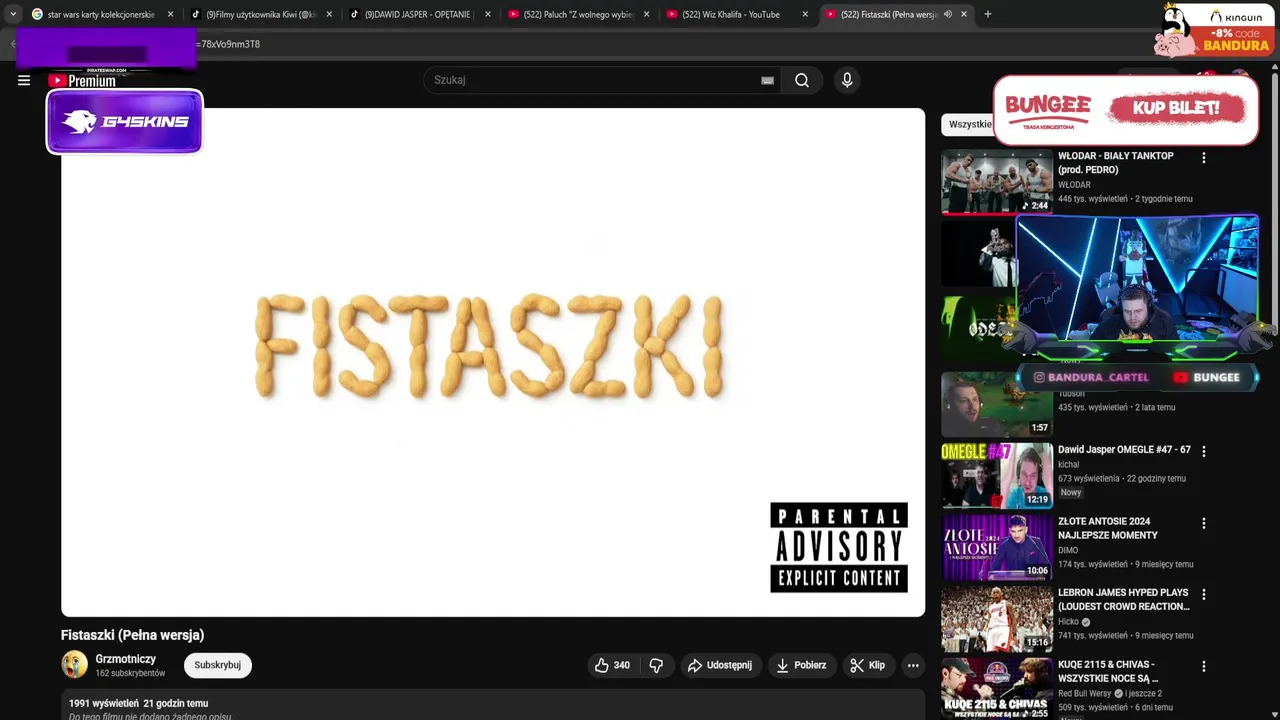Open the tab search dropdown arrow
The width and height of the screenshot is (1280, 720).
13,14
